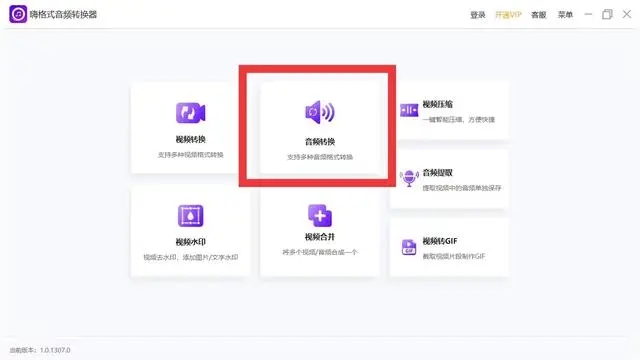Viewport: 640px width, 360px height.
Task: Click the 嗨格式音频转换器 title text
Action: coord(63,15)
